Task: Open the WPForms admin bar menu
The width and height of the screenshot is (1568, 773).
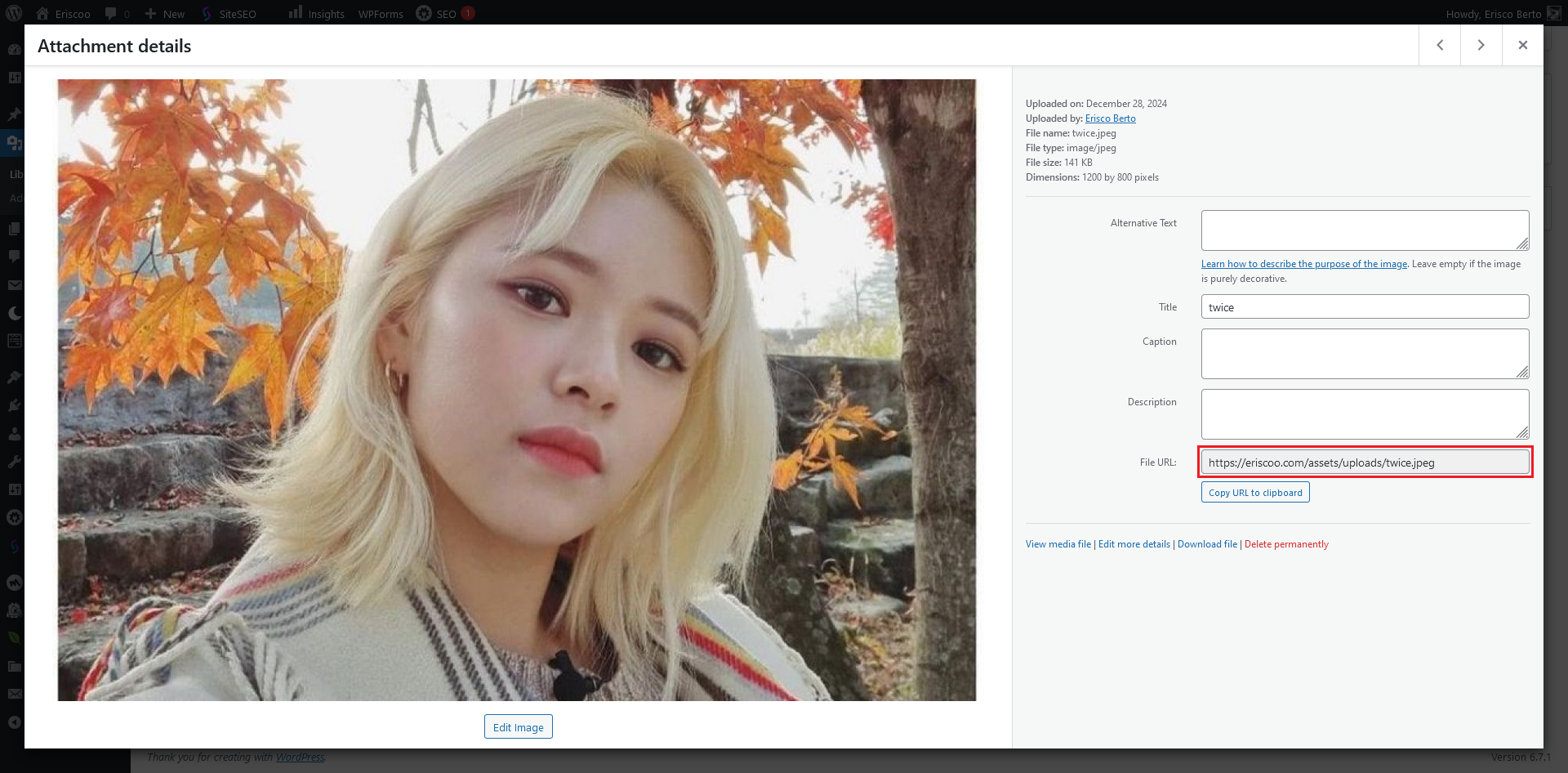Action: (381, 14)
